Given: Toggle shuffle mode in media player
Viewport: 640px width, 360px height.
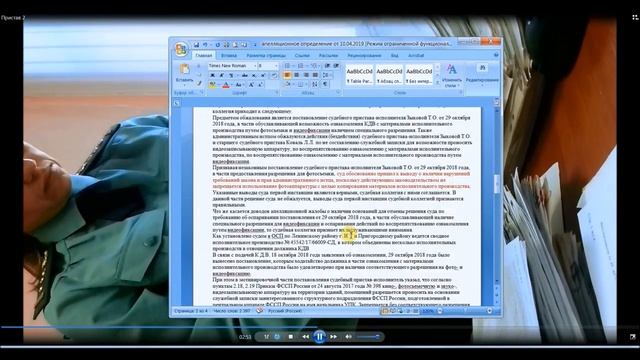Looking at the screenshot, I should [266, 337].
